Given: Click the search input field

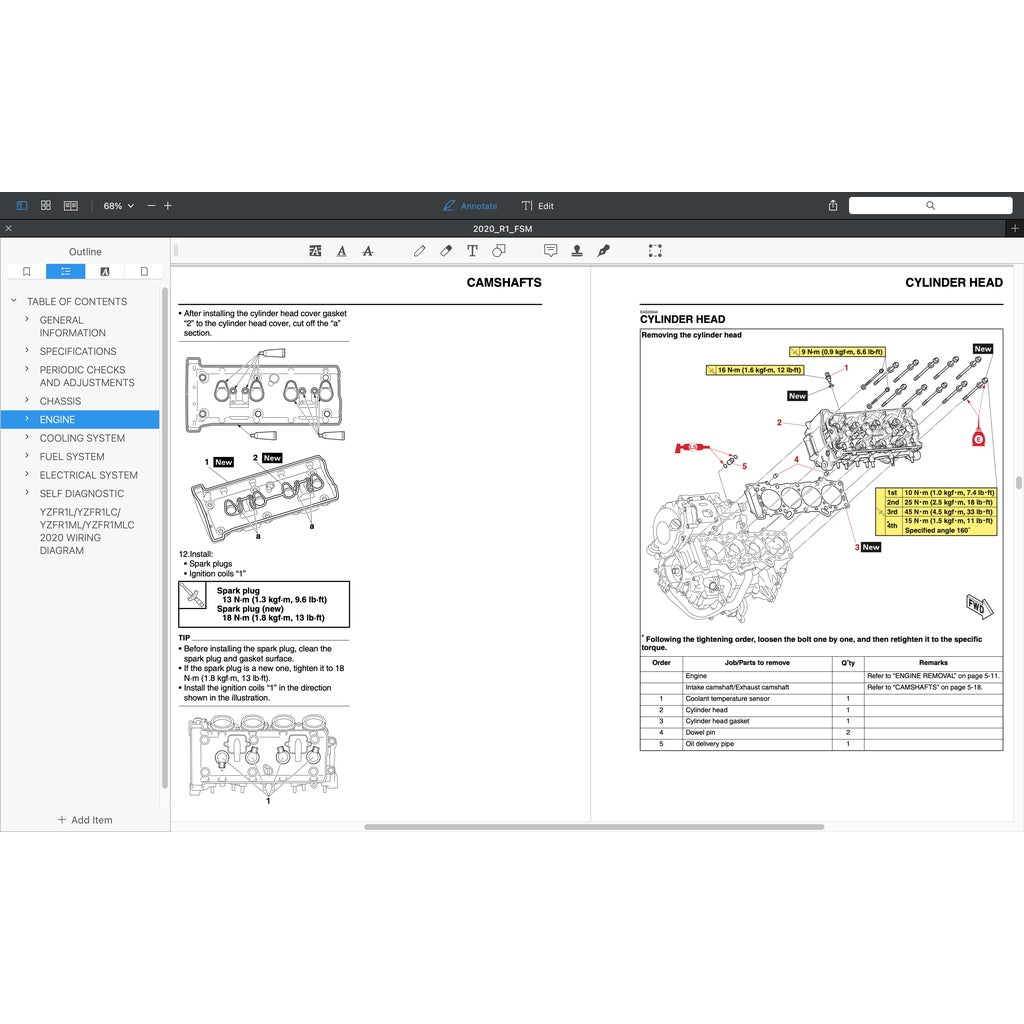Looking at the screenshot, I should [x=930, y=206].
